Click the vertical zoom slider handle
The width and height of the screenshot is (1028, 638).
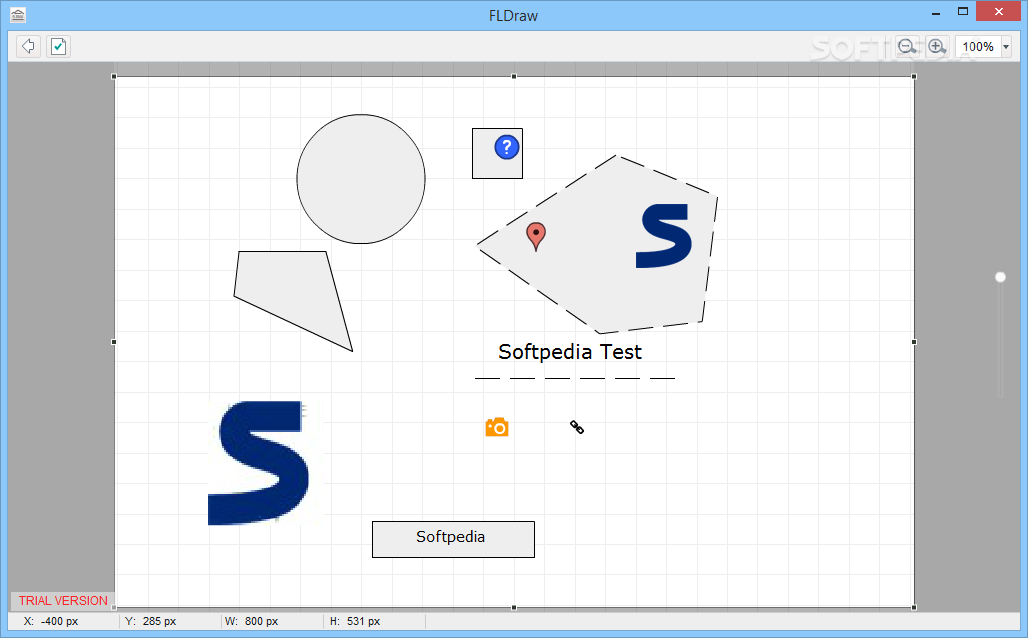[1000, 277]
